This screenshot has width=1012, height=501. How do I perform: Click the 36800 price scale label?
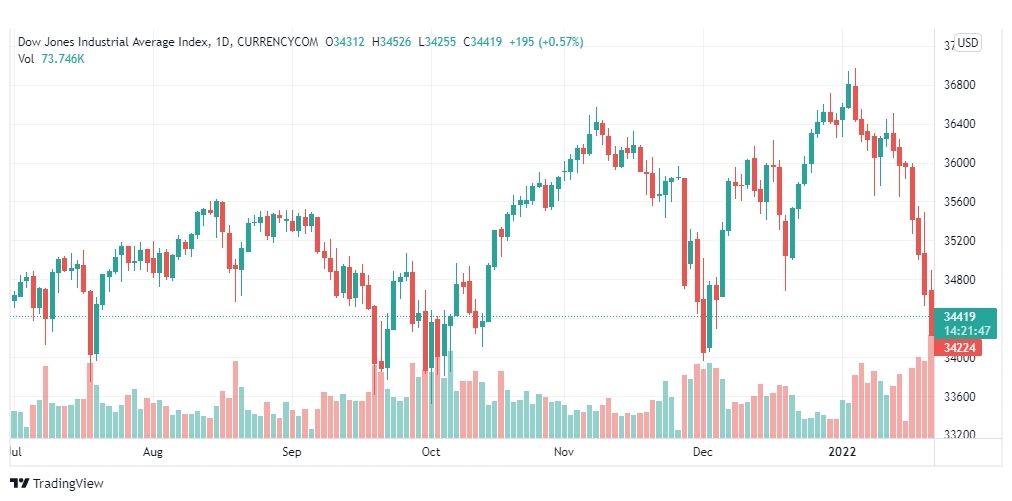coord(959,85)
